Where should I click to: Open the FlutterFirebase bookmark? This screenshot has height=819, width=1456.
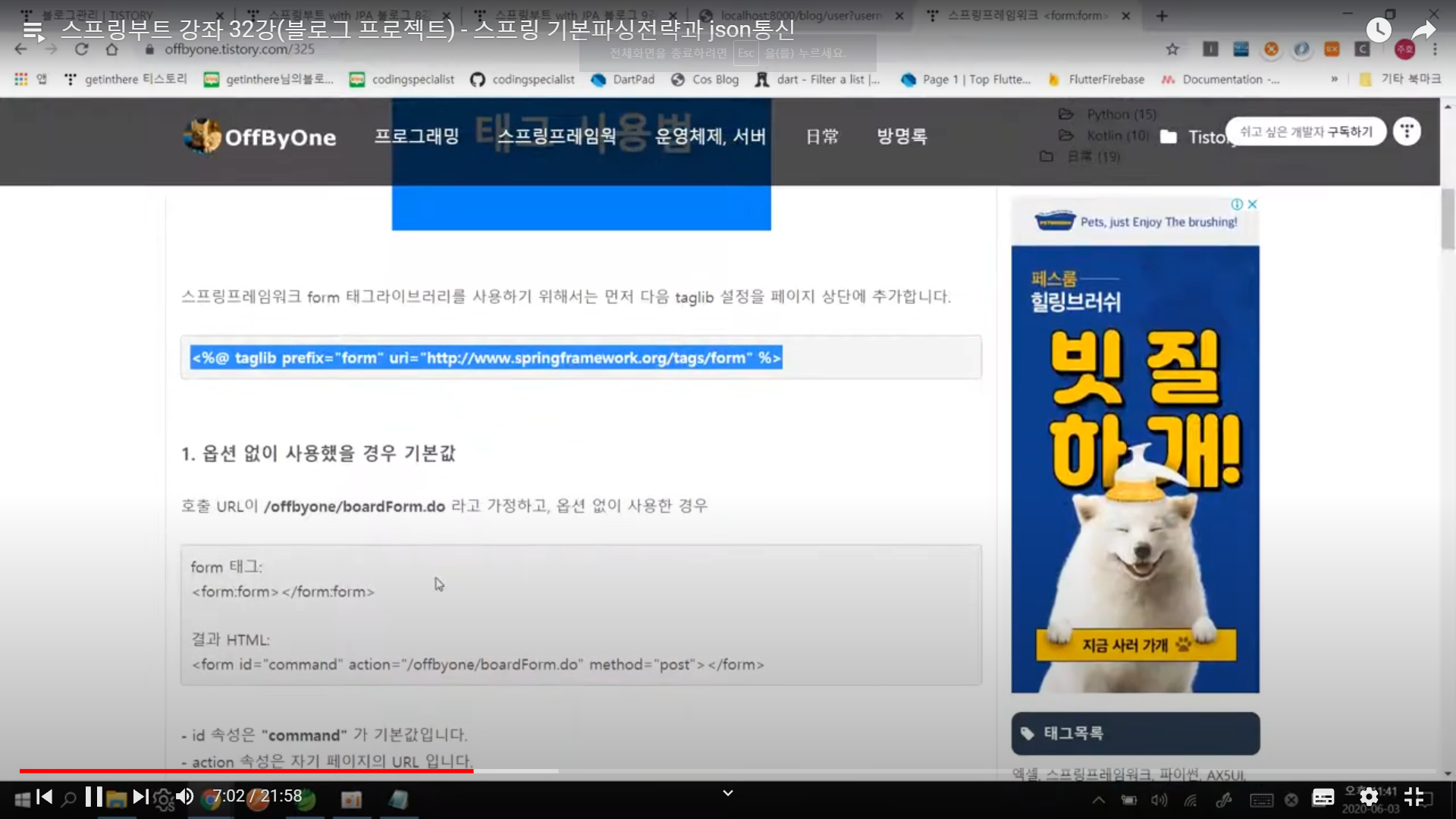point(1096,79)
